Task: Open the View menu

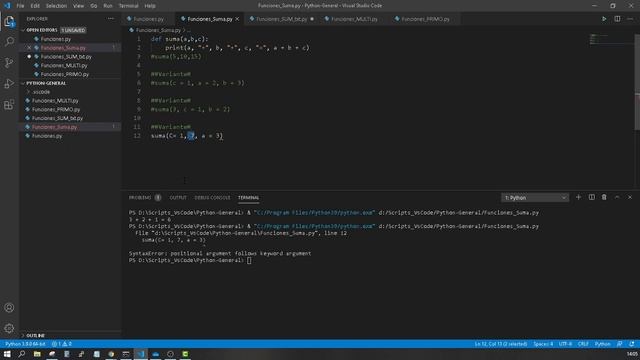Action: pos(78,6)
